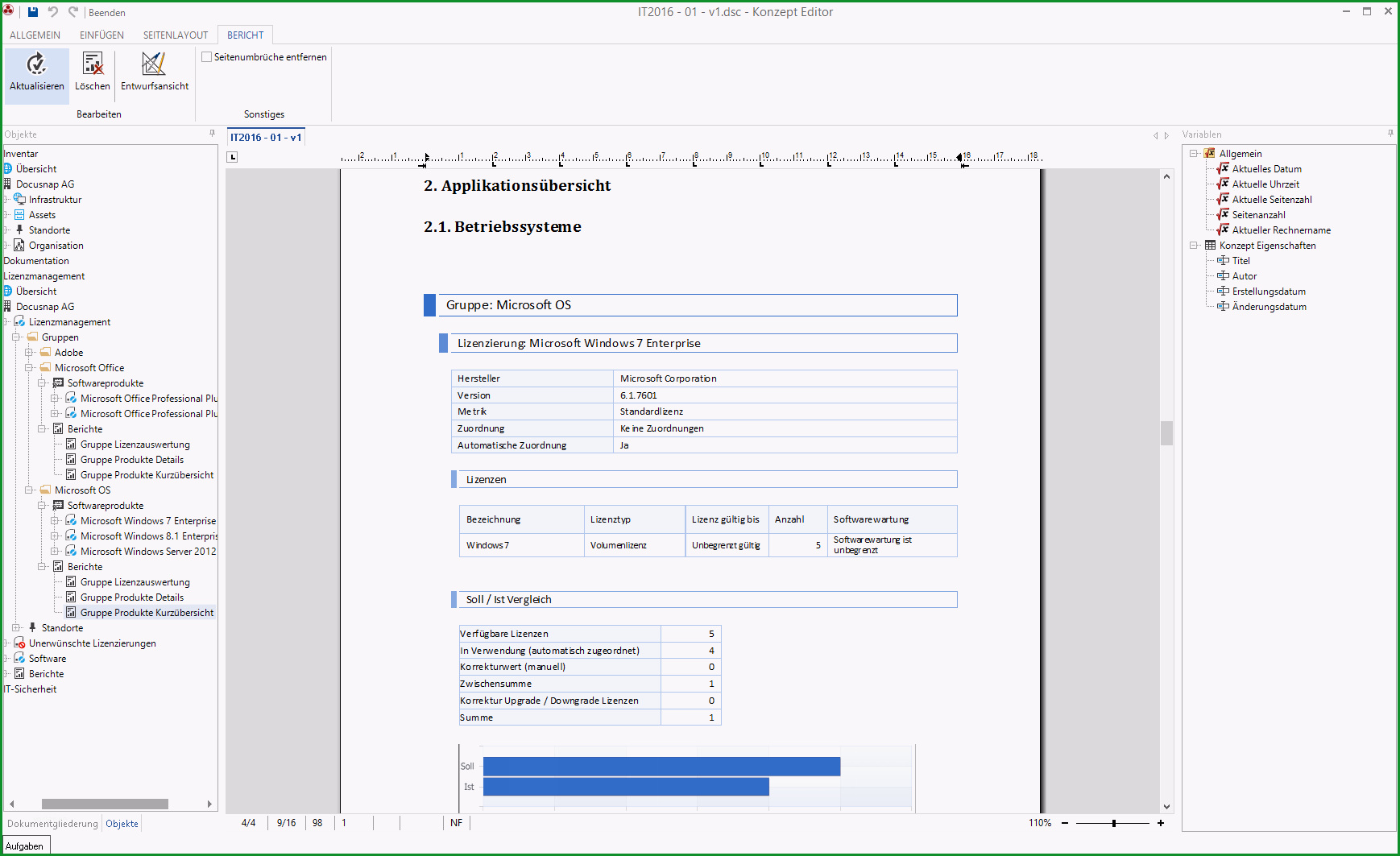Click the Löschen report delete icon

(93, 63)
